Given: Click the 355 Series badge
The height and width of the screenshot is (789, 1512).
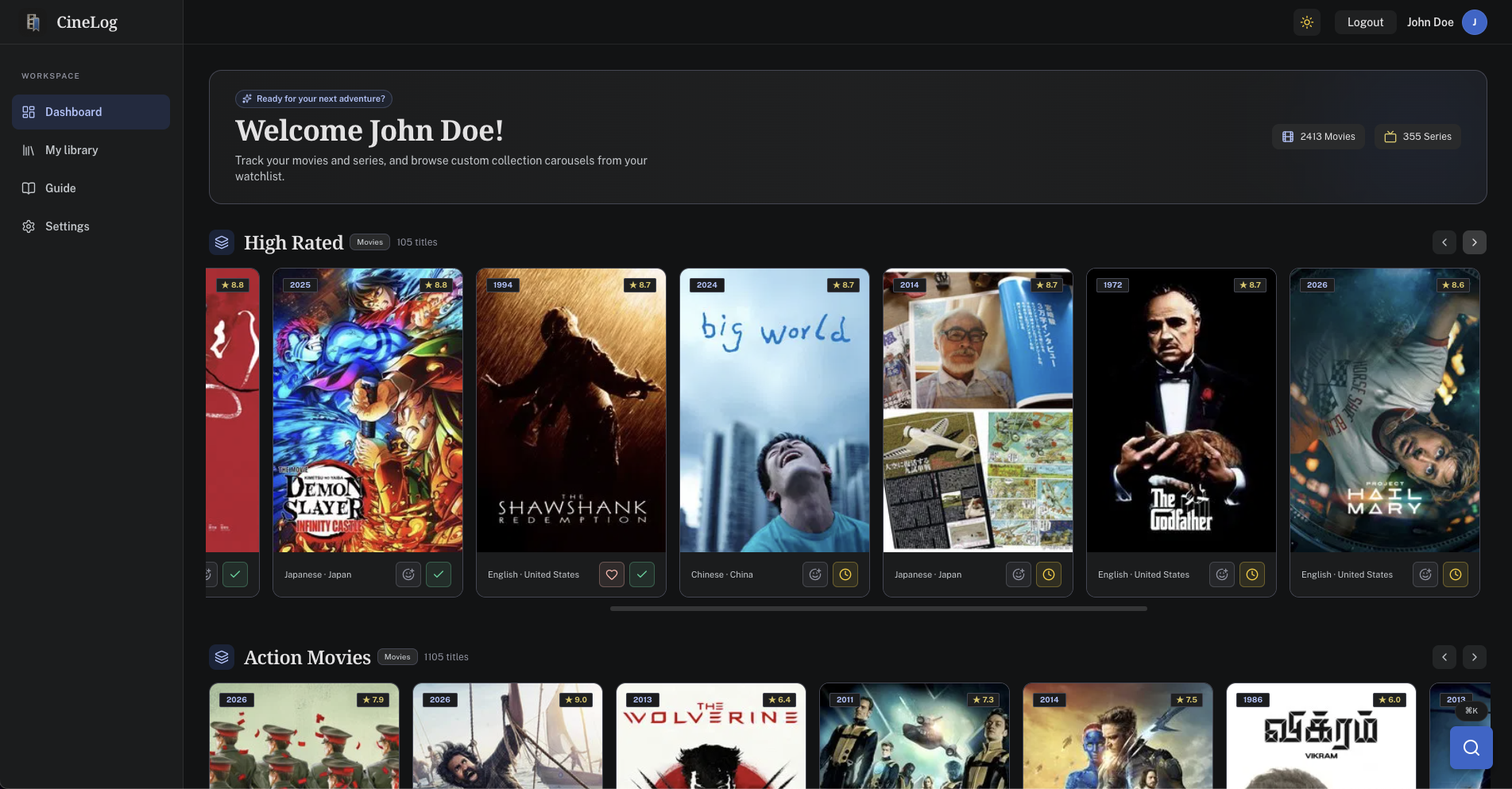Looking at the screenshot, I should [x=1417, y=137].
